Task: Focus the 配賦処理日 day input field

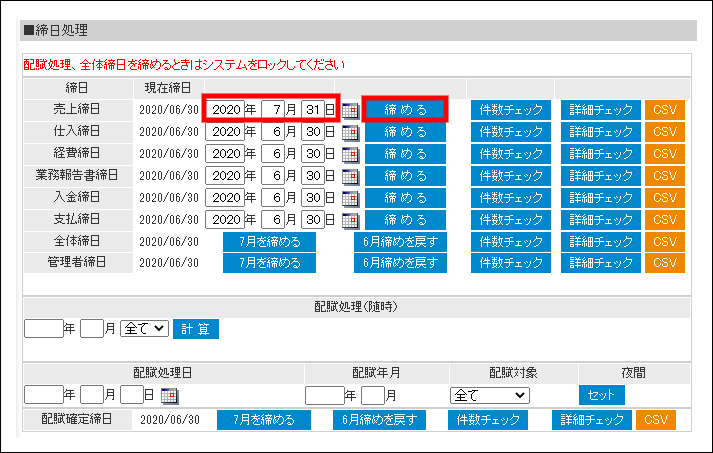Action: pyautogui.click(x=132, y=394)
